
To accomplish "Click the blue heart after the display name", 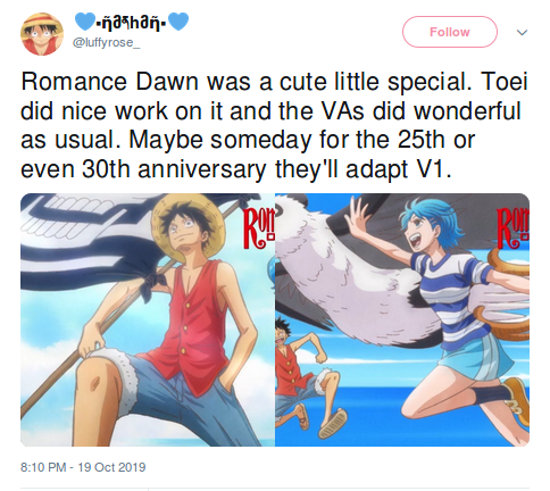I will click(179, 22).
